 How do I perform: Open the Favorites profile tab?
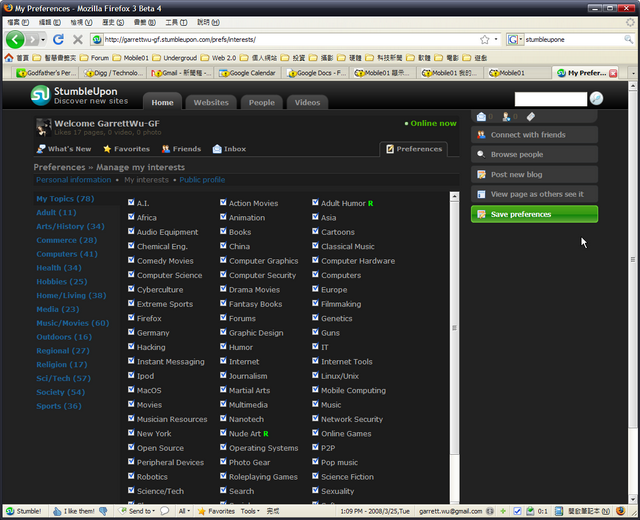click(x=127, y=149)
